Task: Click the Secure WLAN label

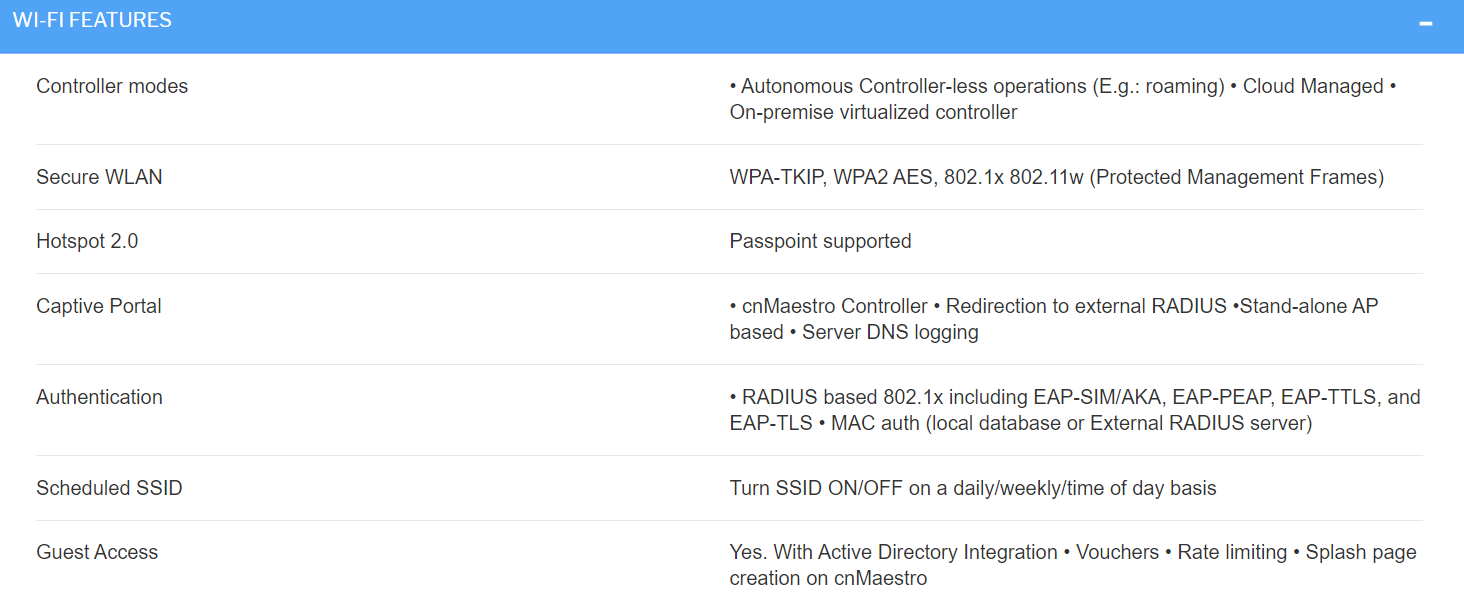Action: point(99,177)
